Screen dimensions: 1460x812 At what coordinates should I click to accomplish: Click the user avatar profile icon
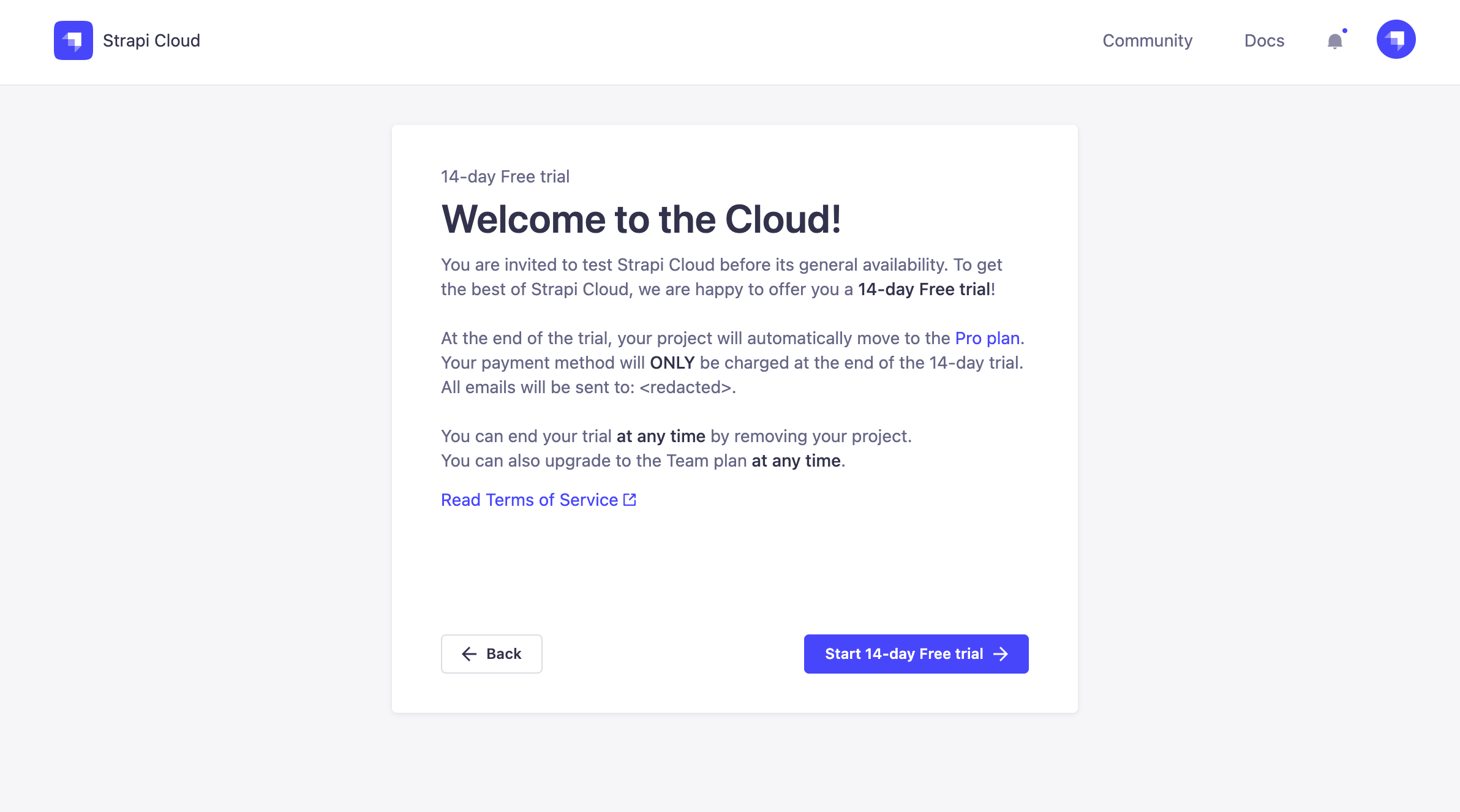coord(1396,40)
